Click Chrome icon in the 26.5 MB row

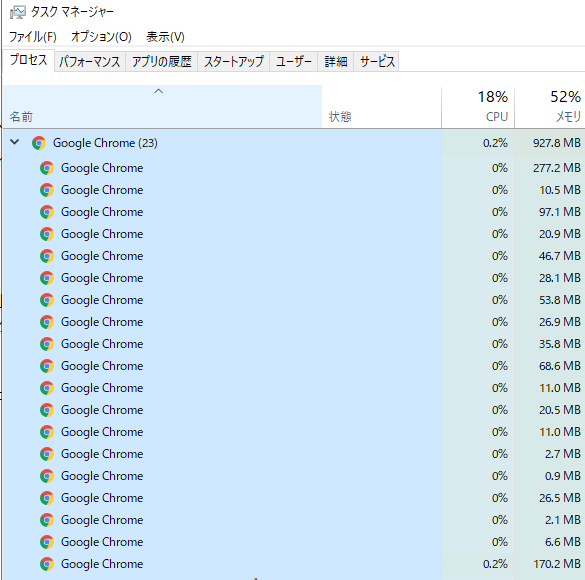point(47,498)
